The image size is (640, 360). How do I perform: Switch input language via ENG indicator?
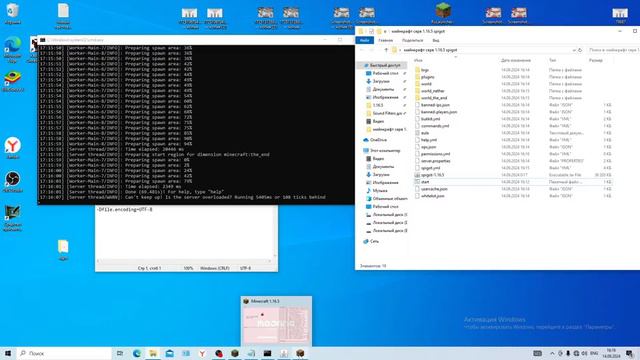coord(594,353)
